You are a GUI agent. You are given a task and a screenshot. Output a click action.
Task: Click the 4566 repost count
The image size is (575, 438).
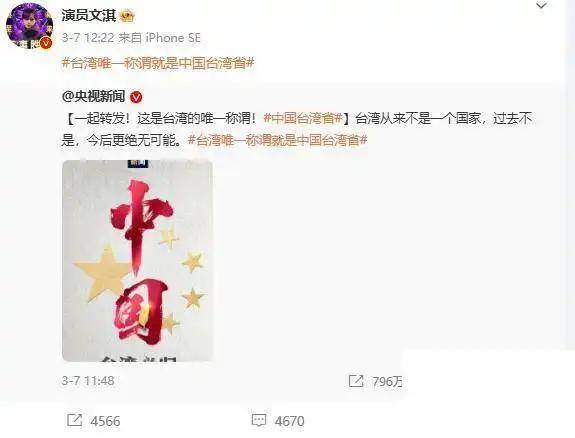(x=105, y=421)
